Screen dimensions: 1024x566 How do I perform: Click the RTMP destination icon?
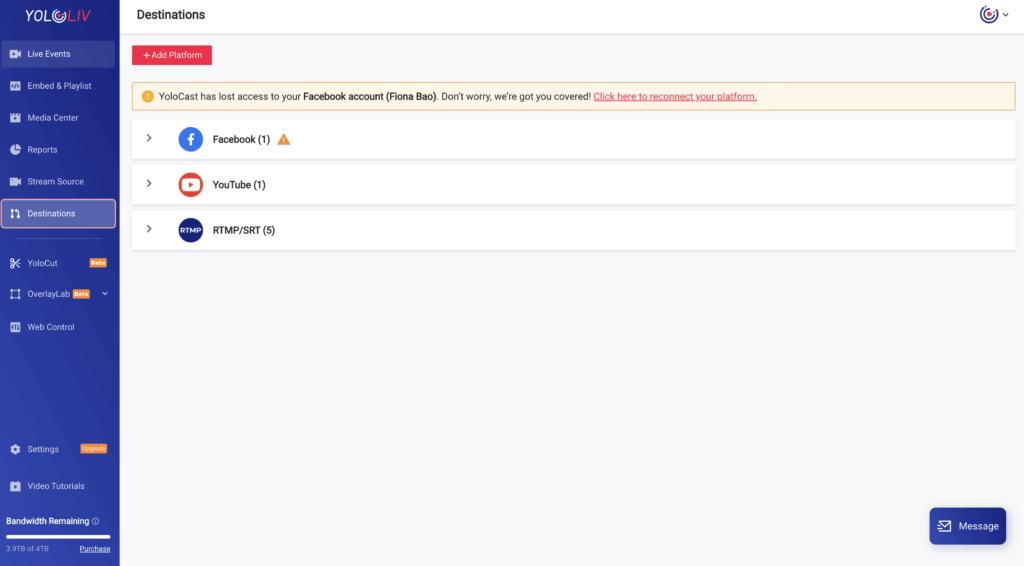190,230
